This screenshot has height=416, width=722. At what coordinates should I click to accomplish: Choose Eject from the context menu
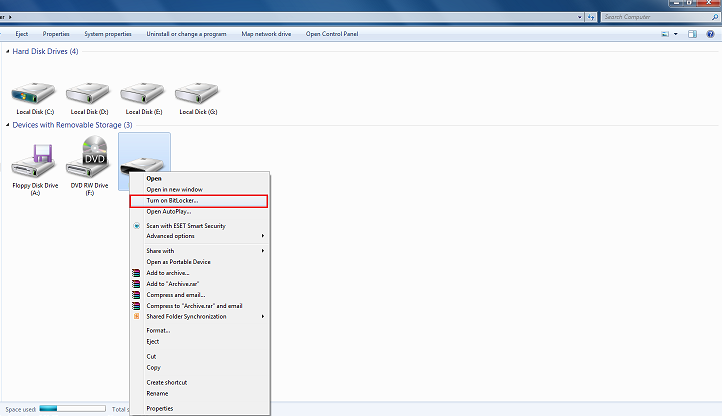tap(199, 341)
